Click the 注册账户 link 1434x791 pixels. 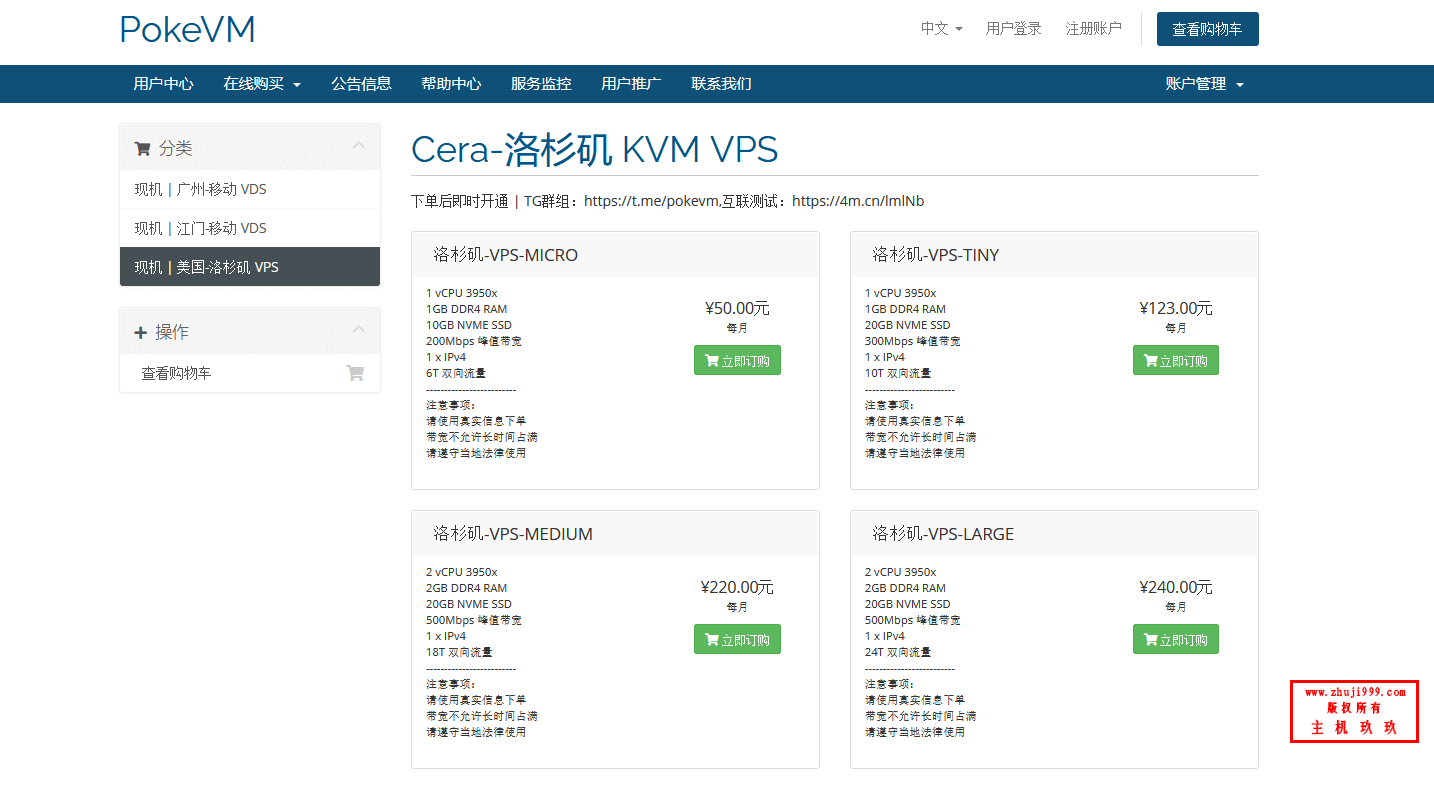[1093, 29]
